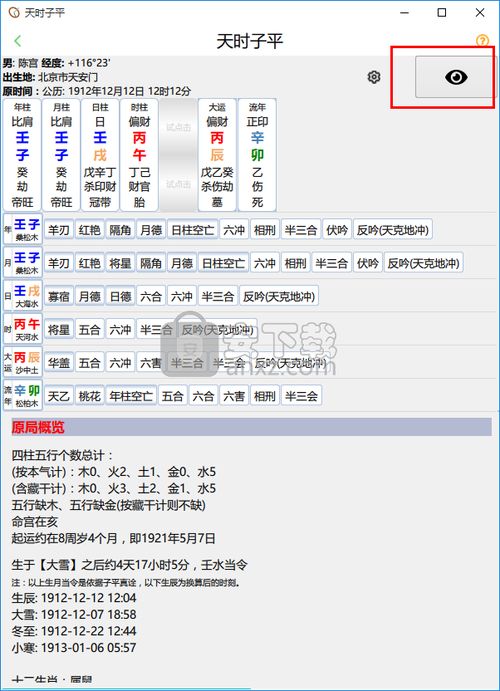Maximize the 天时子平 window

442,12
